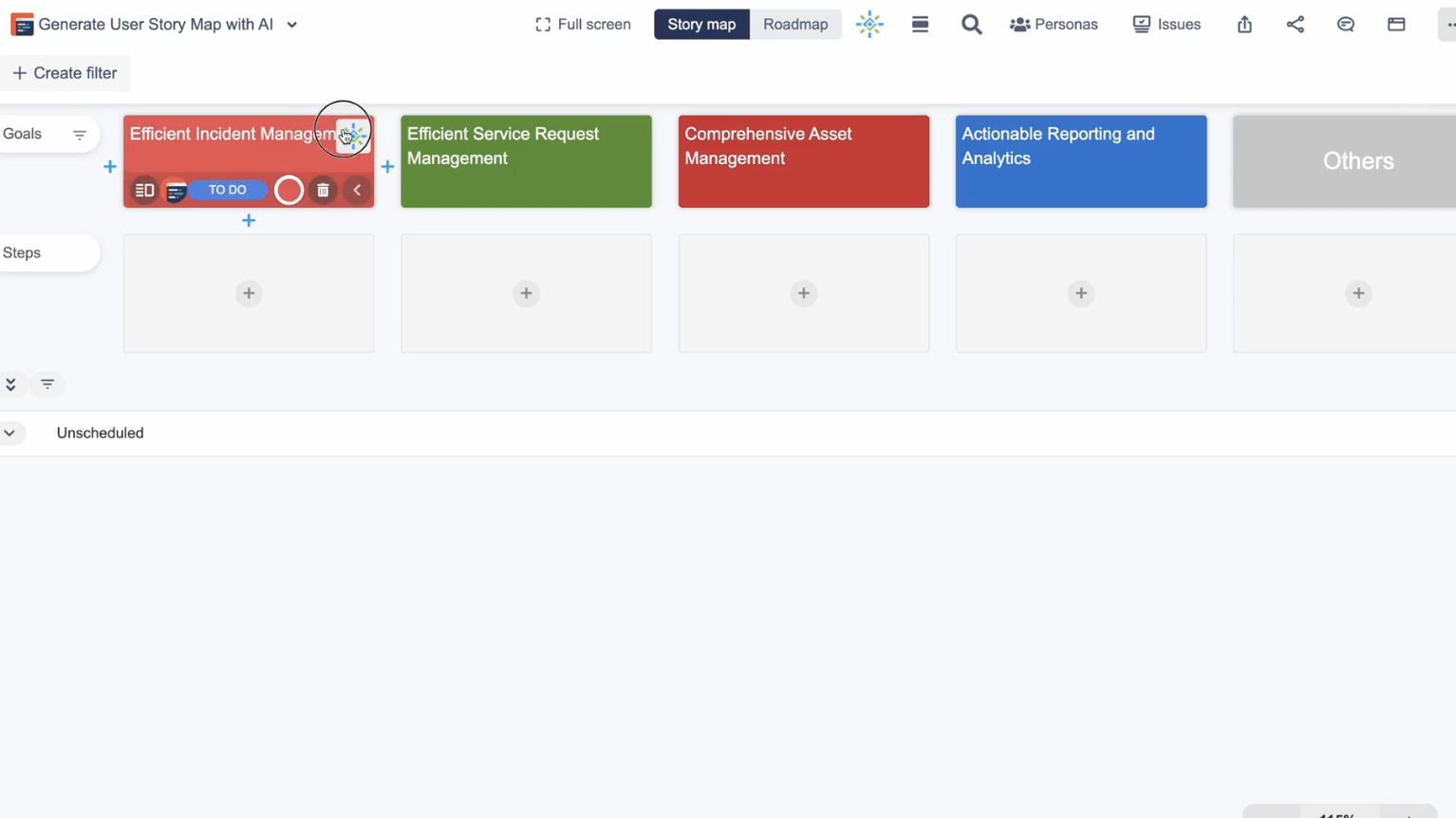Click the share network icon
The image size is (1456, 818).
coord(1295,25)
